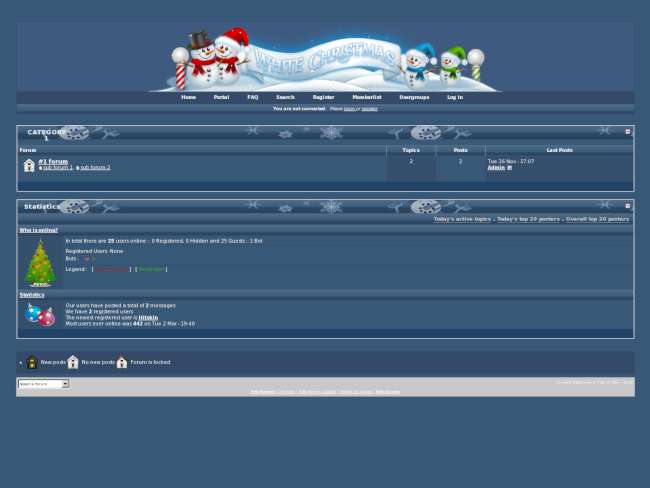Open the Select a forum dropdown
The height and width of the screenshot is (488, 650).
(43, 384)
